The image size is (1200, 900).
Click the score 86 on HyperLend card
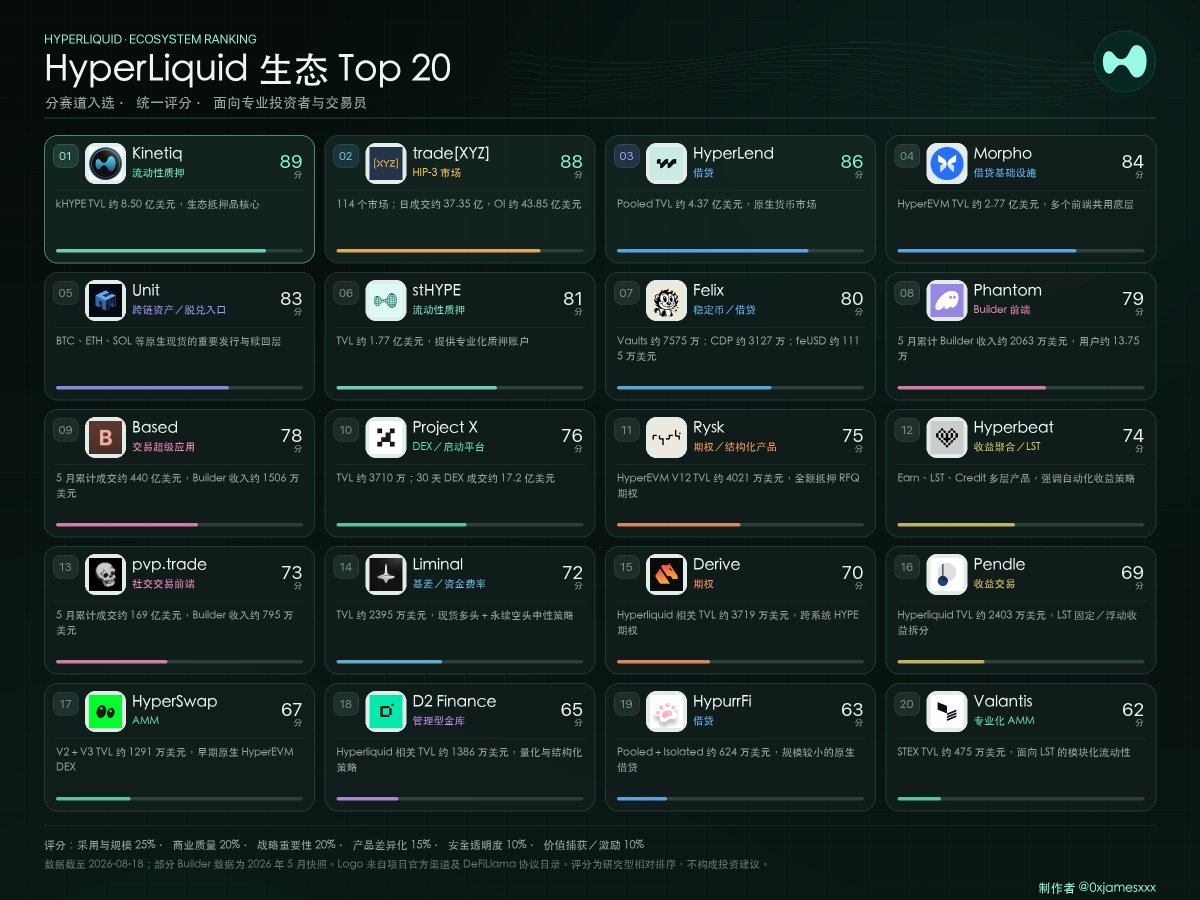pyautogui.click(x=852, y=162)
